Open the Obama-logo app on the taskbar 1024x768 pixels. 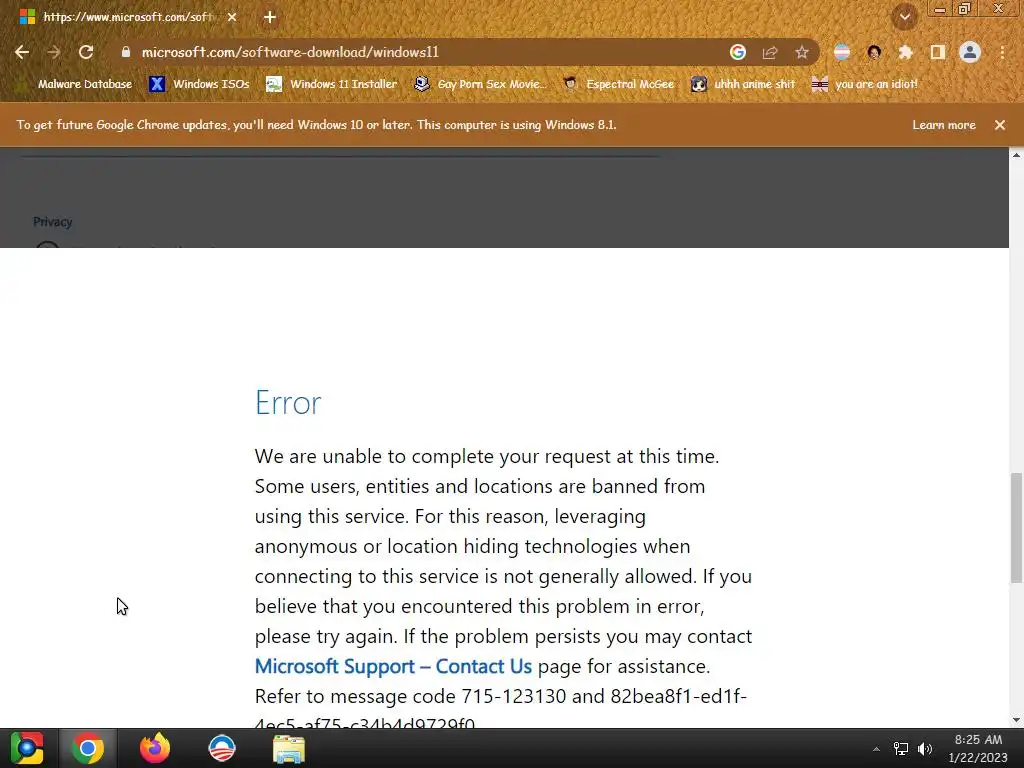pyautogui.click(x=221, y=748)
